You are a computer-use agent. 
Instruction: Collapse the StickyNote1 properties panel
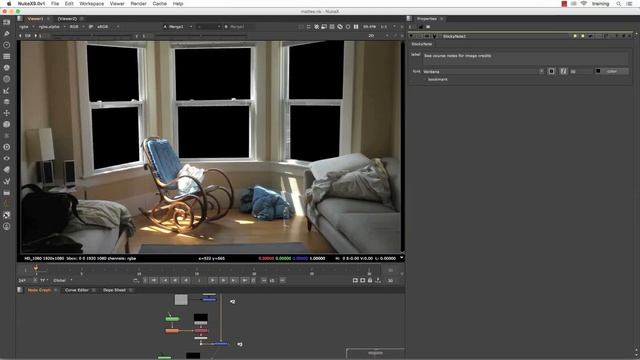click(411, 36)
